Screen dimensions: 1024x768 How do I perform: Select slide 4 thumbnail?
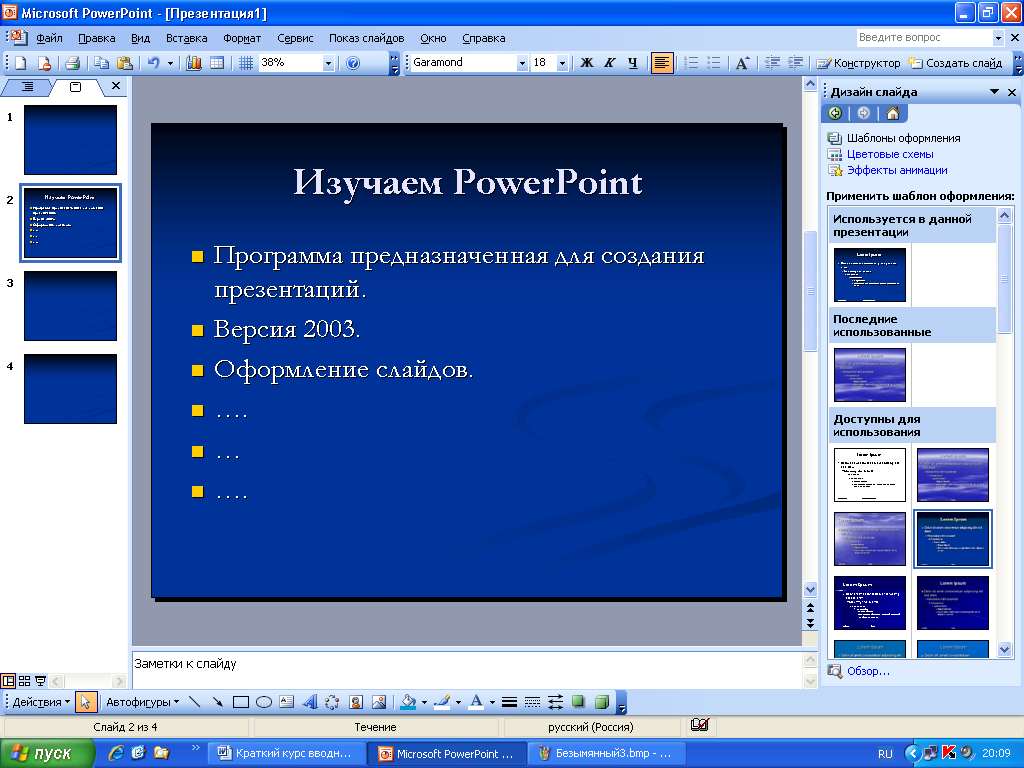pos(71,389)
